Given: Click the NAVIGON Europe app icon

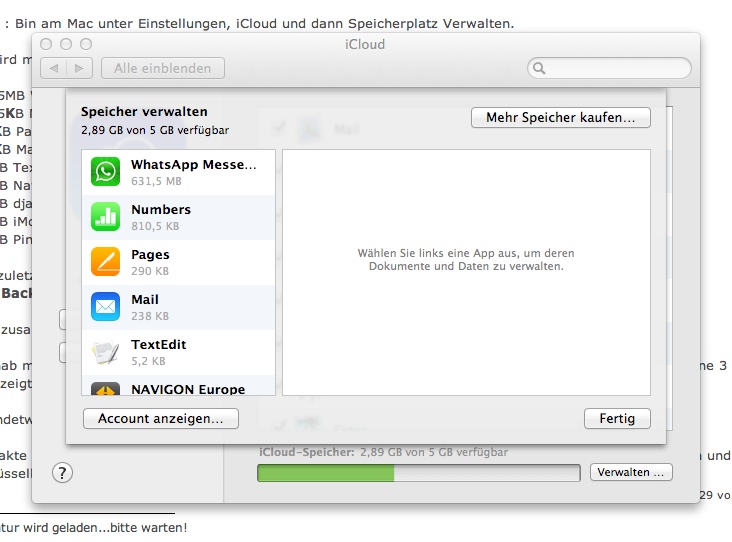Looking at the screenshot, I should tap(105, 389).
